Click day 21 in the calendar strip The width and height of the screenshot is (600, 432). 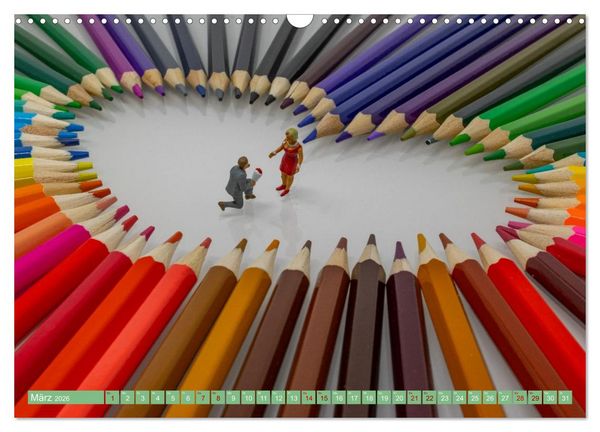click(414, 398)
